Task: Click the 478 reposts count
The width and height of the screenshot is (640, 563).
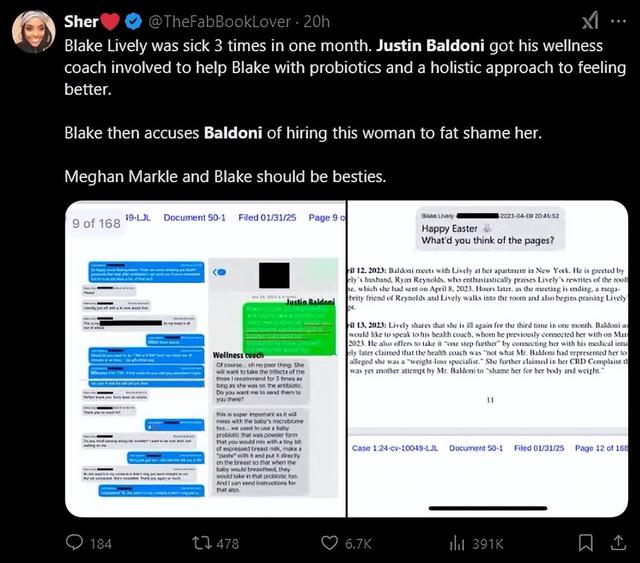Action: [x=227, y=543]
